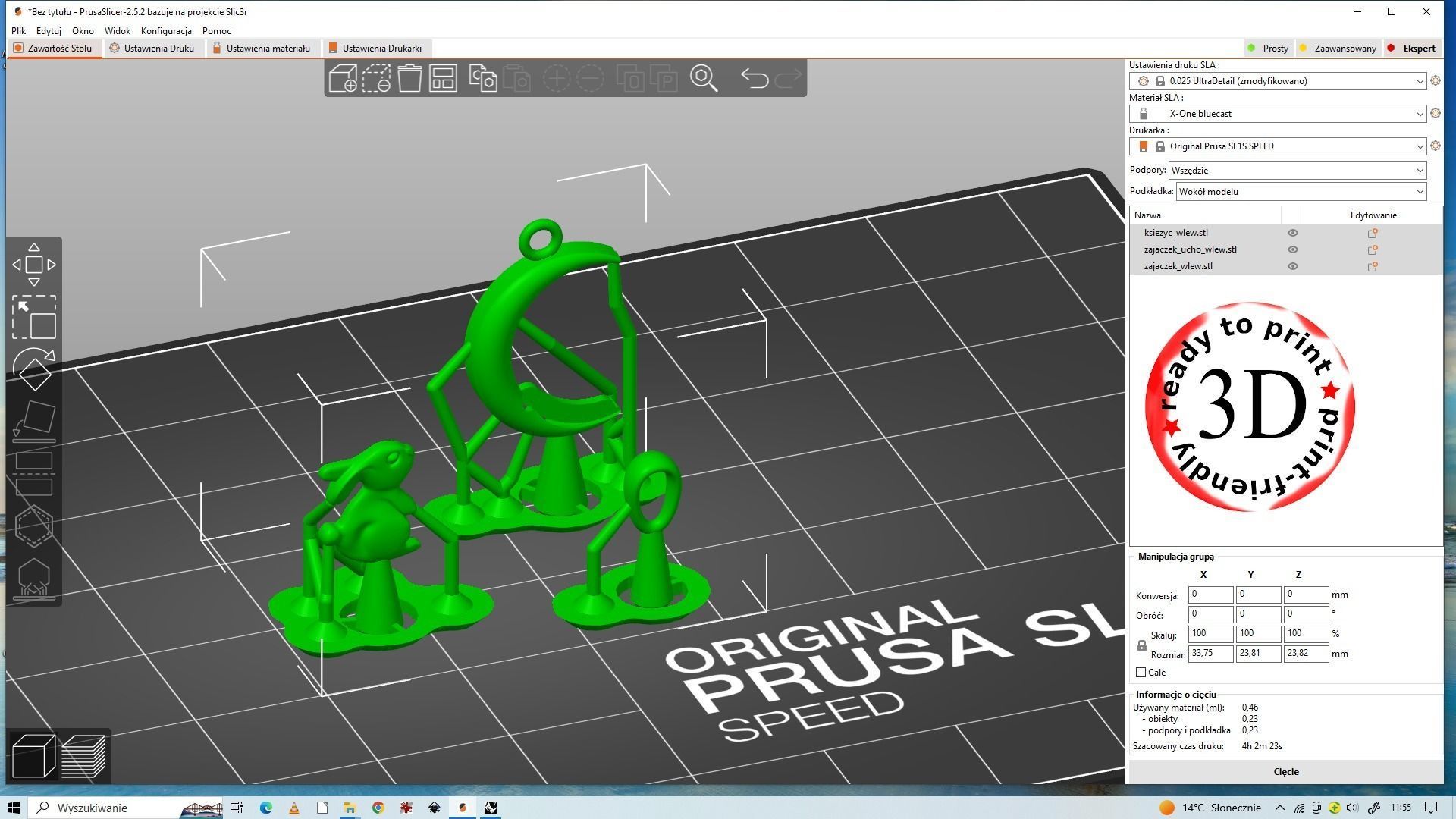Open Microsoft Edge from the taskbar
Viewport: 1456px width, 819px height.
(266, 808)
